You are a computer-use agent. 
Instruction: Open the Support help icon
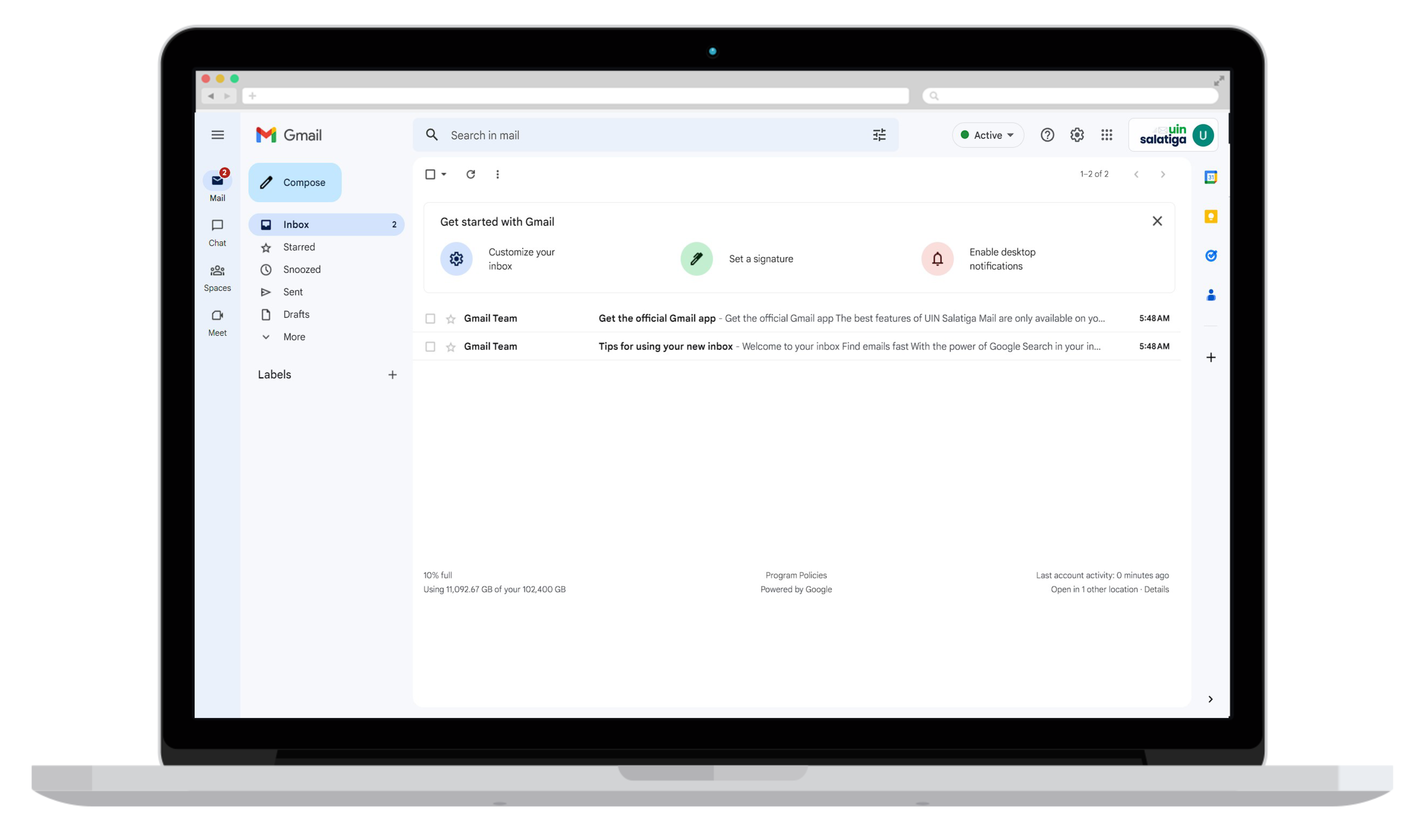tap(1047, 135)
